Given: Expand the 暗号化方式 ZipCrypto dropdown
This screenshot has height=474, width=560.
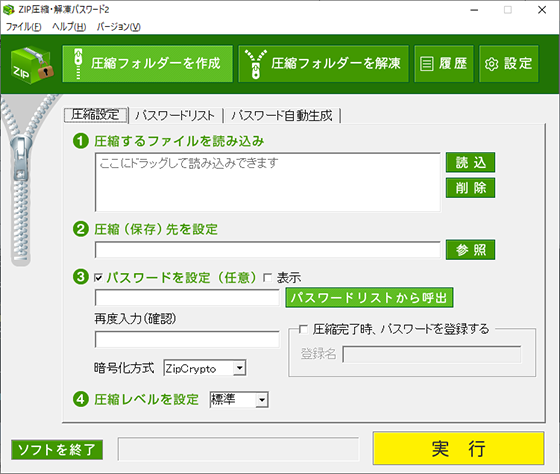Looking at the screenshot, I should coord(239,368).
